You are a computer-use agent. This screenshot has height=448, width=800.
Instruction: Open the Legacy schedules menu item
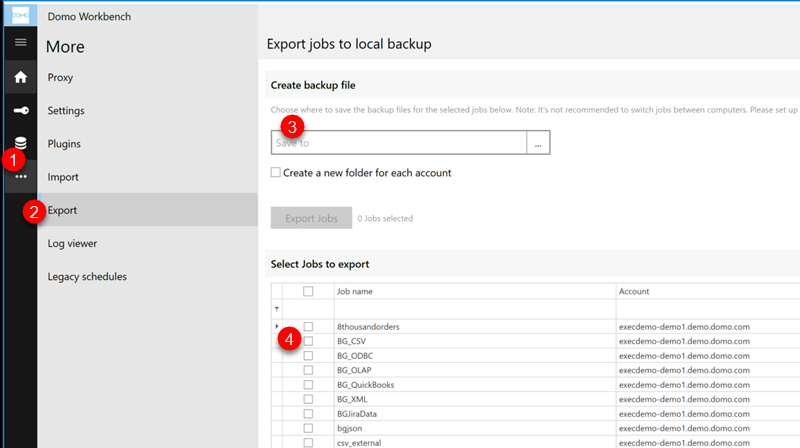[x=87, y=276]
